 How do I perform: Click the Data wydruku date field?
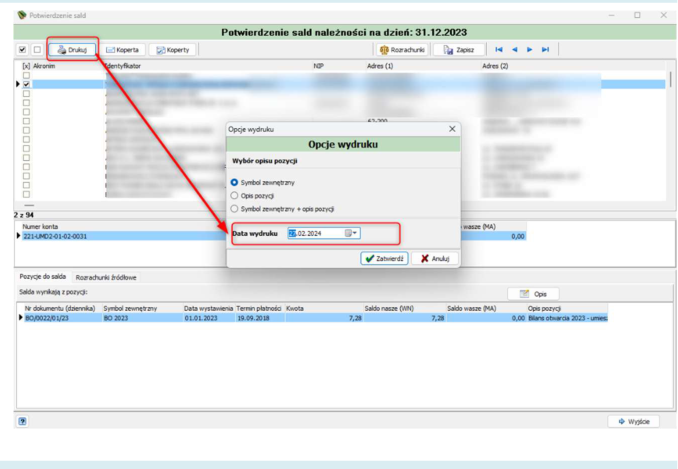323,233
